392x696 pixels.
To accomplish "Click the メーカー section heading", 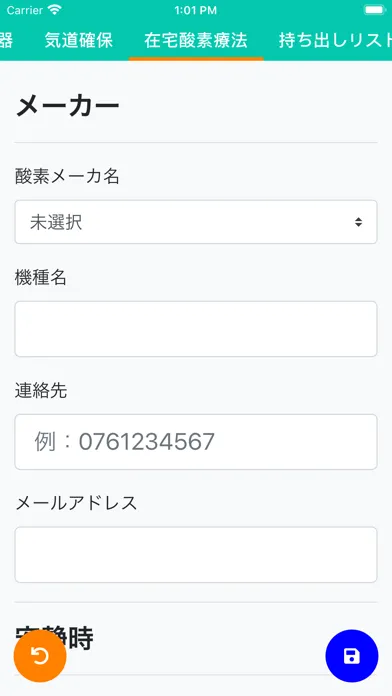I will click(x=67, y=106).
